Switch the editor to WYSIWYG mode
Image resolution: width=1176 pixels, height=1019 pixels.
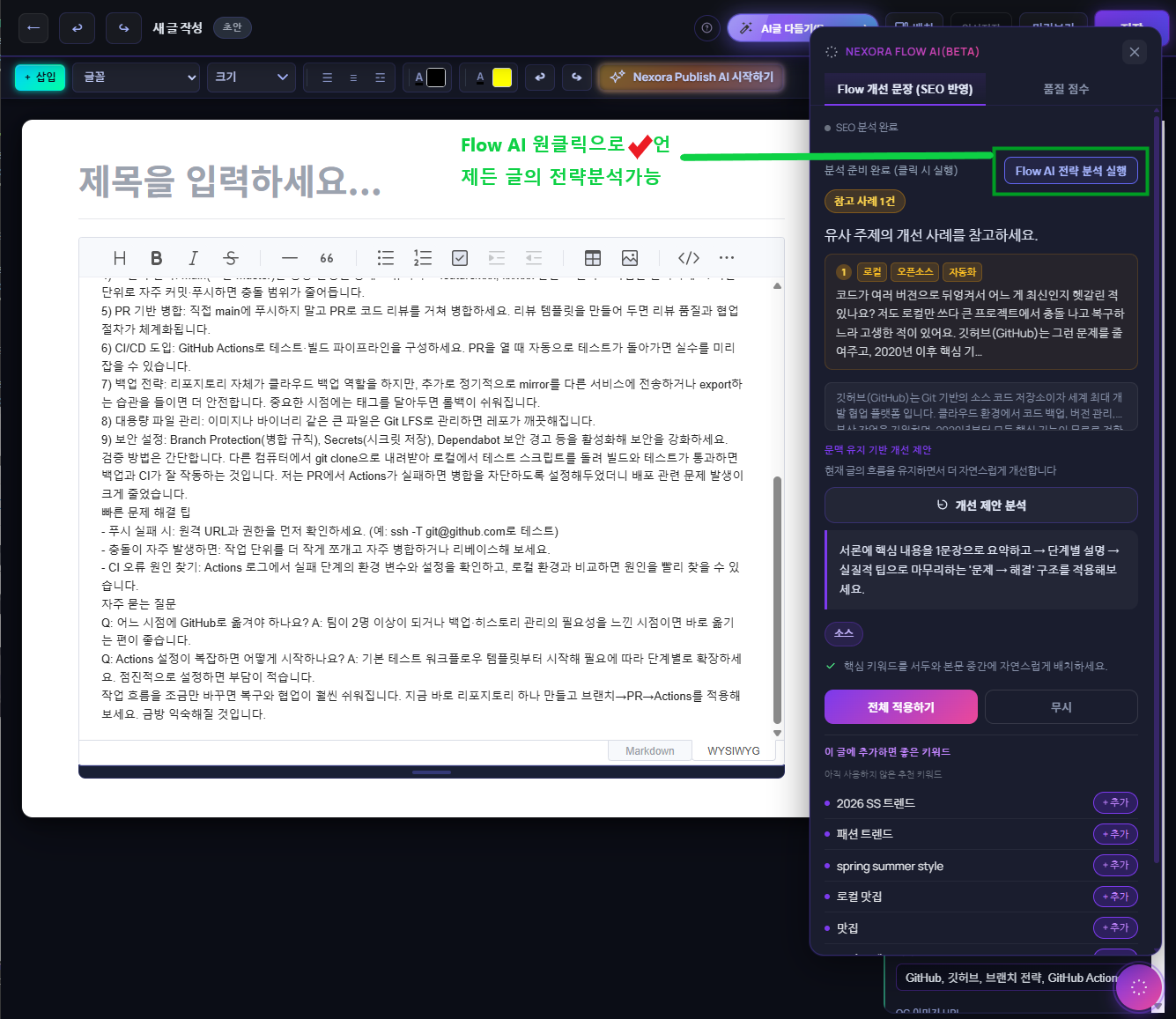click(x=734, y=751)
